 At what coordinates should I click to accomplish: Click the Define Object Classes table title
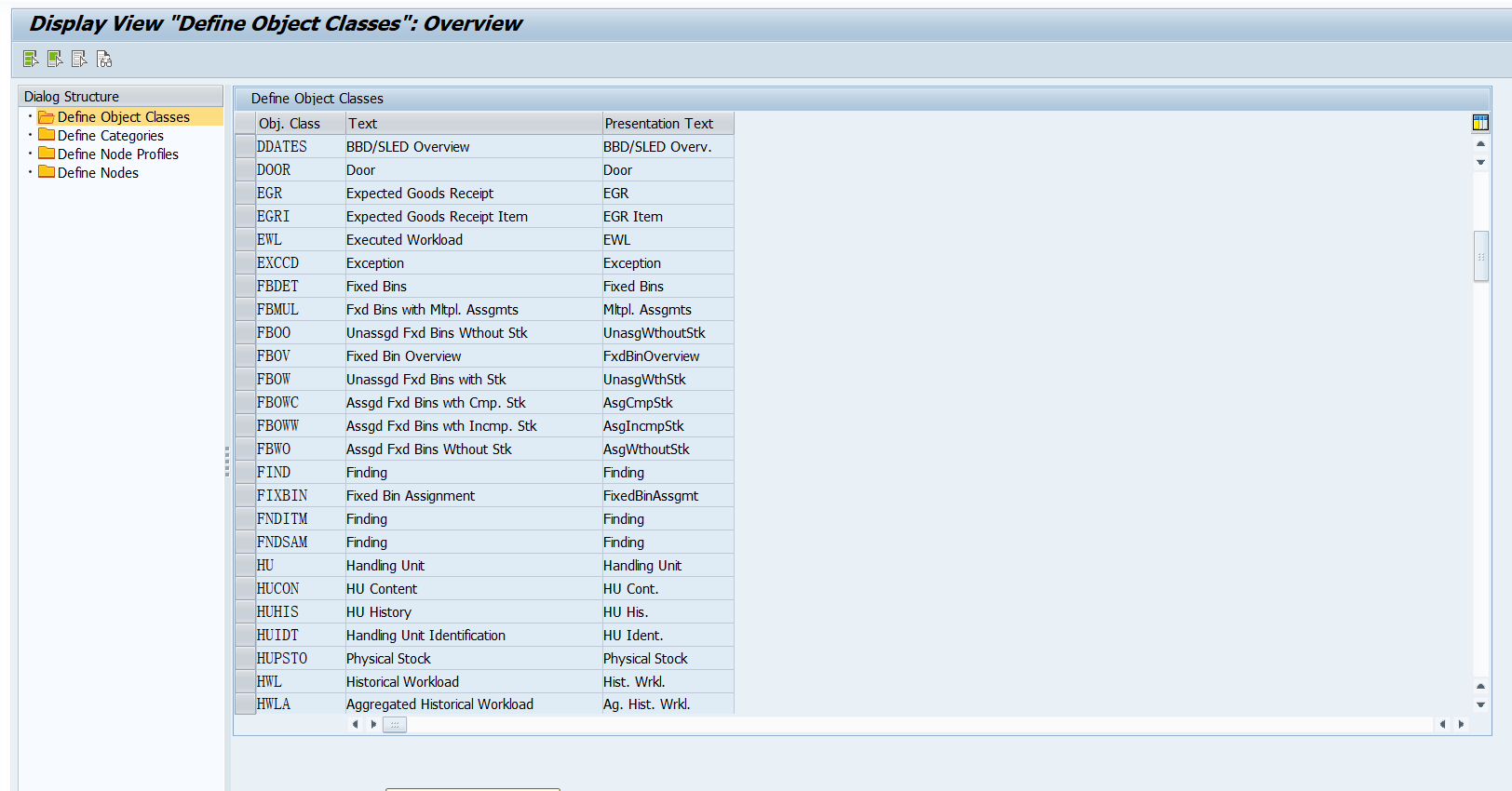[x=317, y=99]
